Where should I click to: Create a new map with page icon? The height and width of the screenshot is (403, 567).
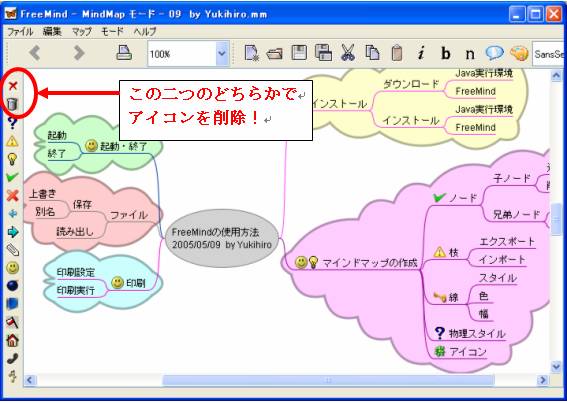251,53
